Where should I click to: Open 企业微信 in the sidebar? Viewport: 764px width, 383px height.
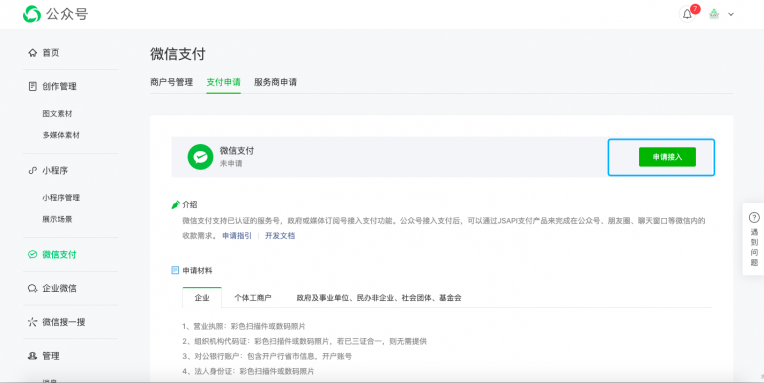(x=59, y=288)
